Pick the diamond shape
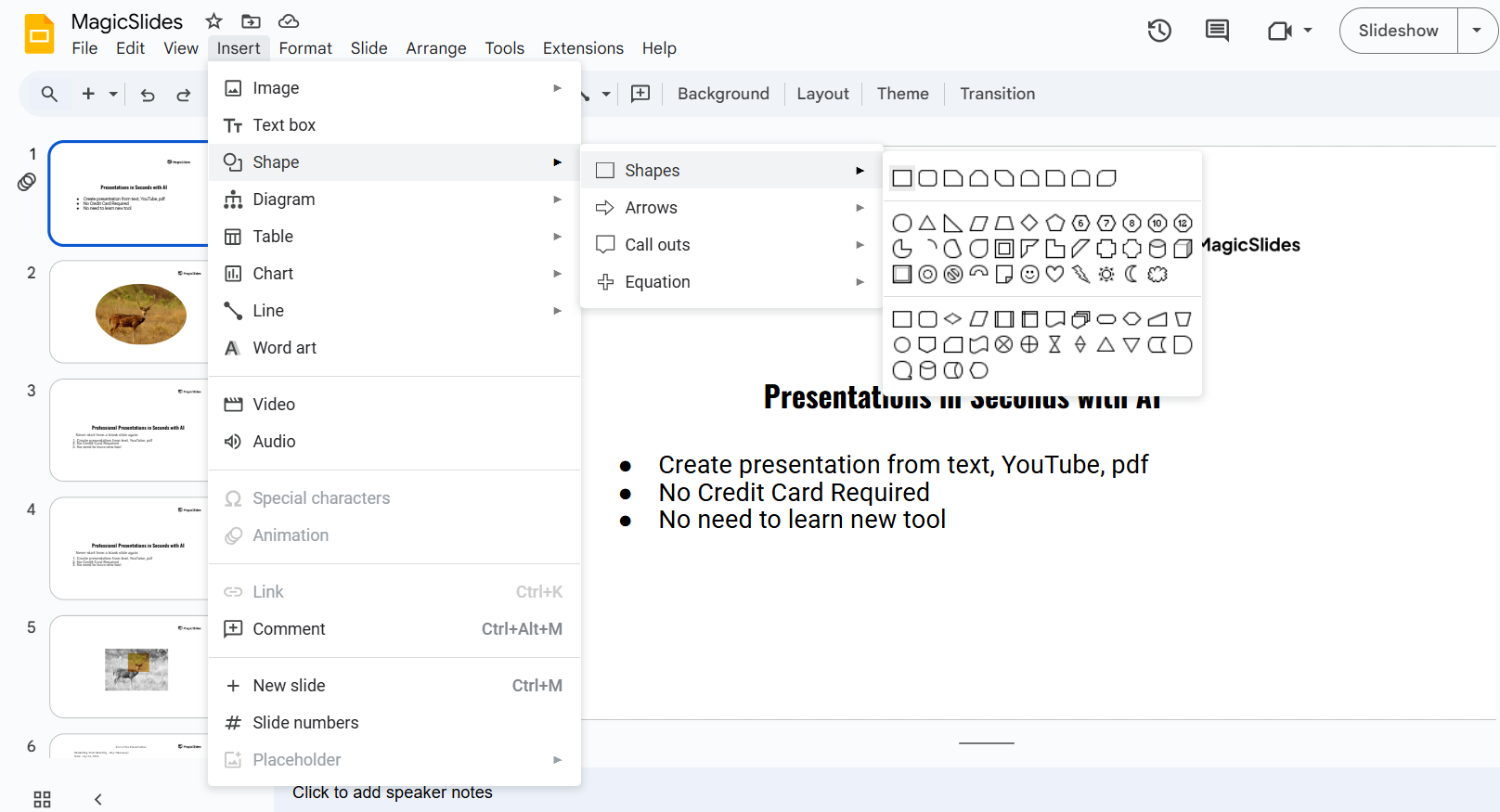 click(1029, 223)
